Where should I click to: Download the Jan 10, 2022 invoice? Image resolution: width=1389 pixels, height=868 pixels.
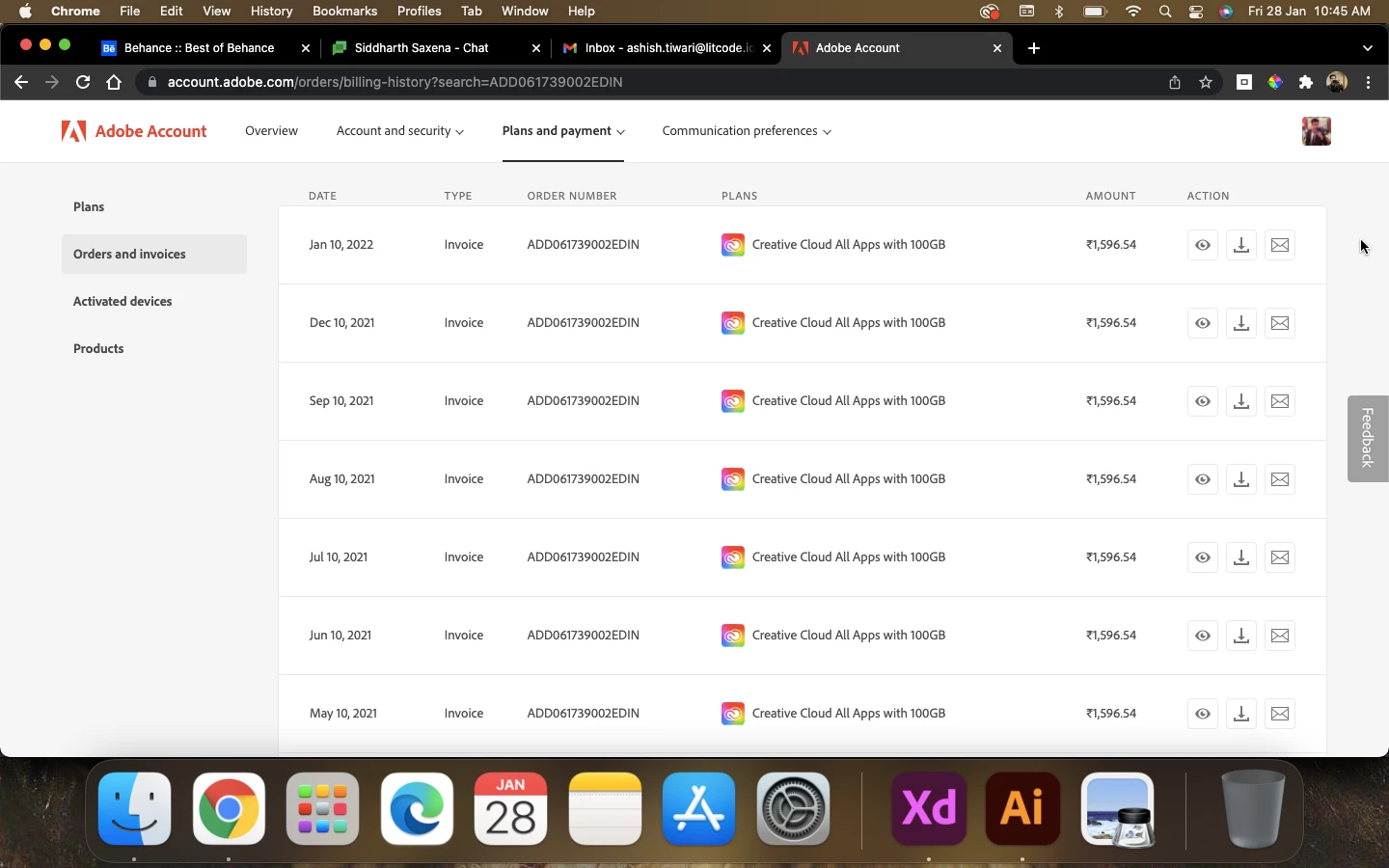[x=1241, y=245]
